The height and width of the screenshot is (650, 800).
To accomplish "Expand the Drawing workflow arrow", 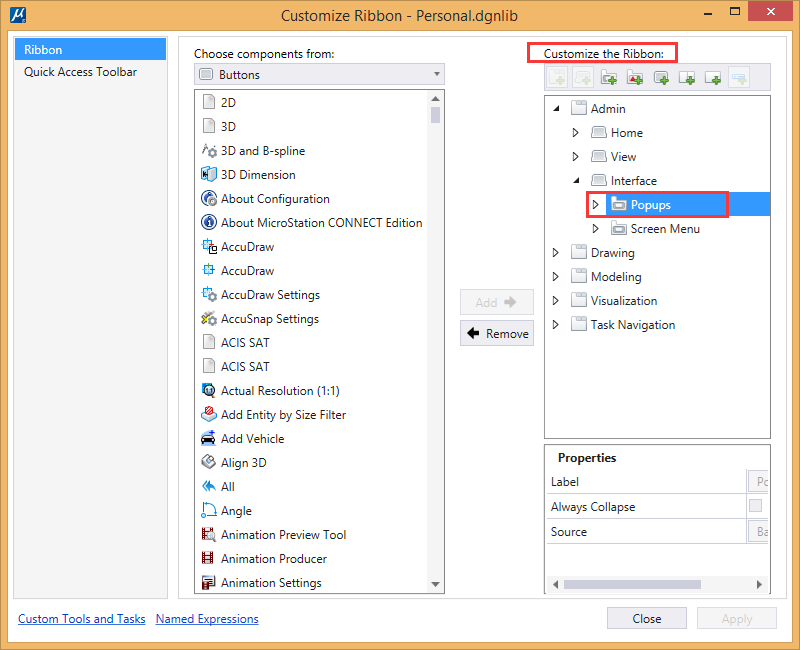I will pos(556,253).
